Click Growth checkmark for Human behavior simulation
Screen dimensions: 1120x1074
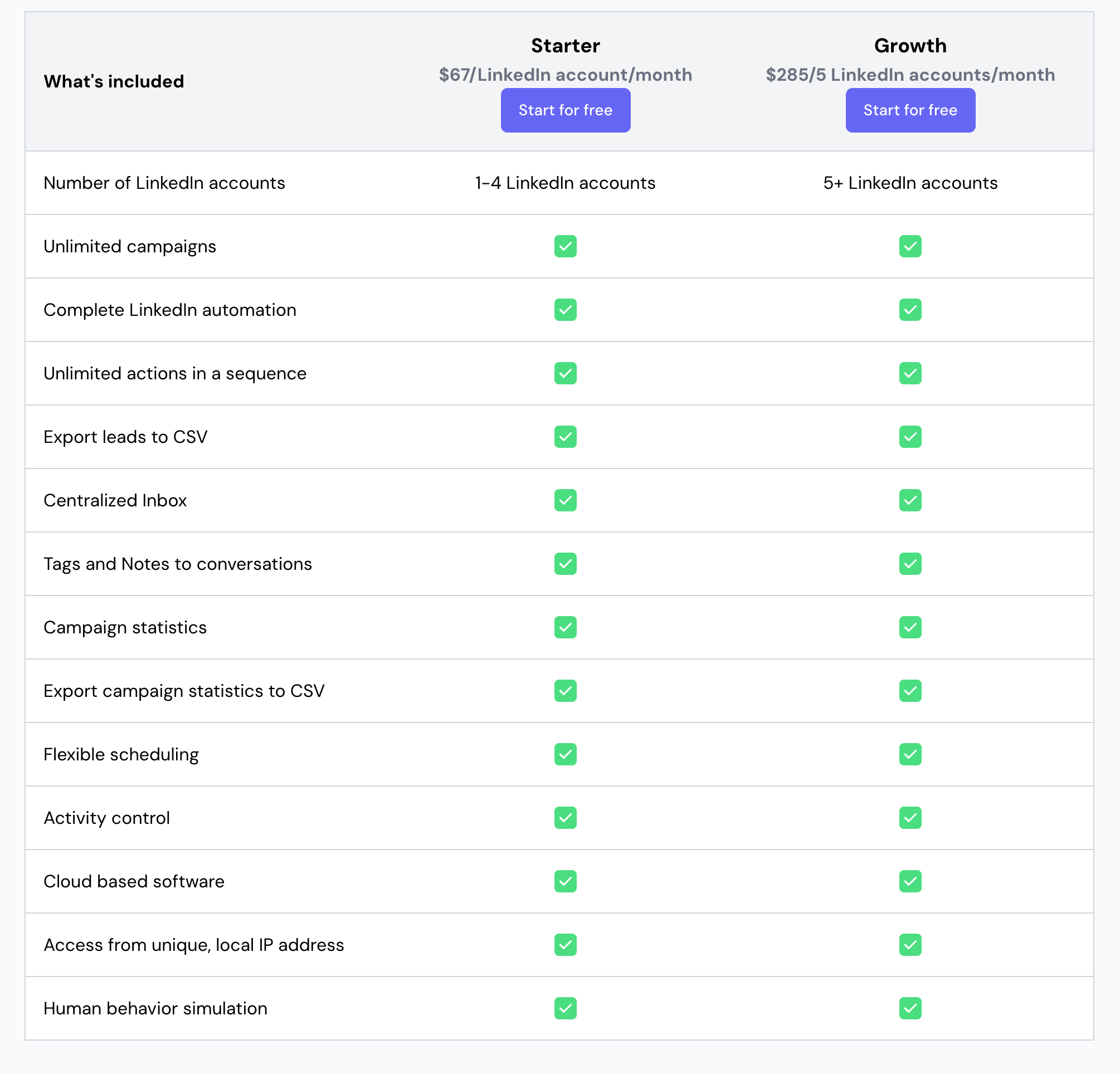click(x=910, y=1008)
